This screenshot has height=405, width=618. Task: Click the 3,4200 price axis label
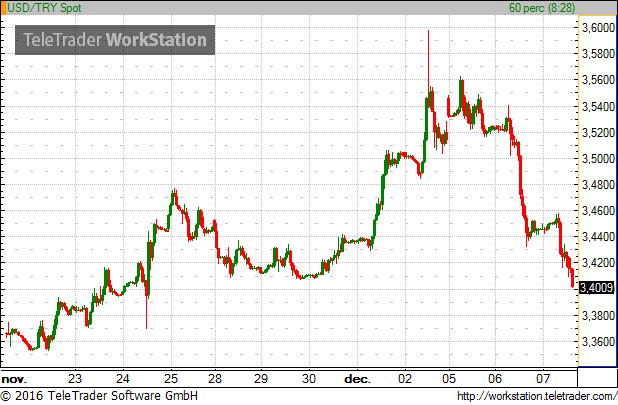(598, 262)
